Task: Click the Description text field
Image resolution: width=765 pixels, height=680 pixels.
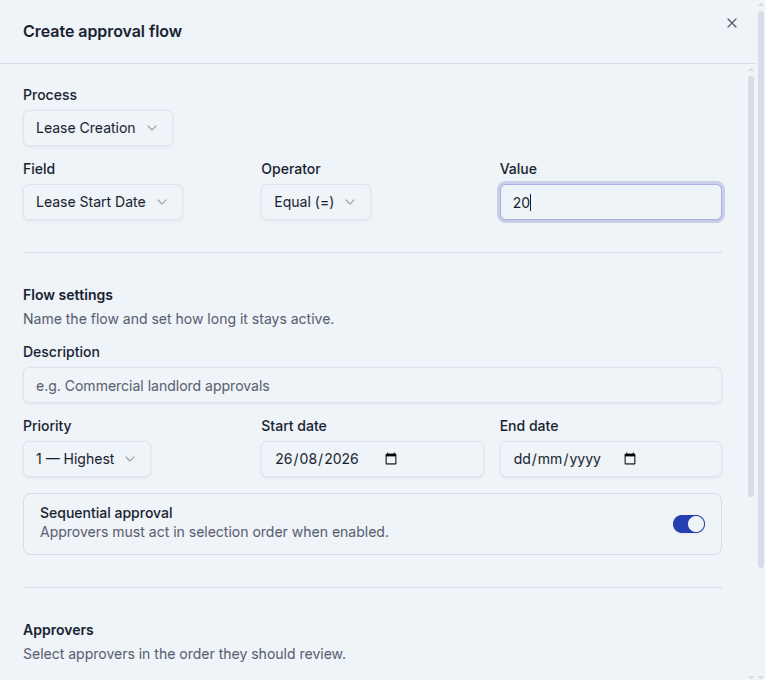Action: coord(372,385)
